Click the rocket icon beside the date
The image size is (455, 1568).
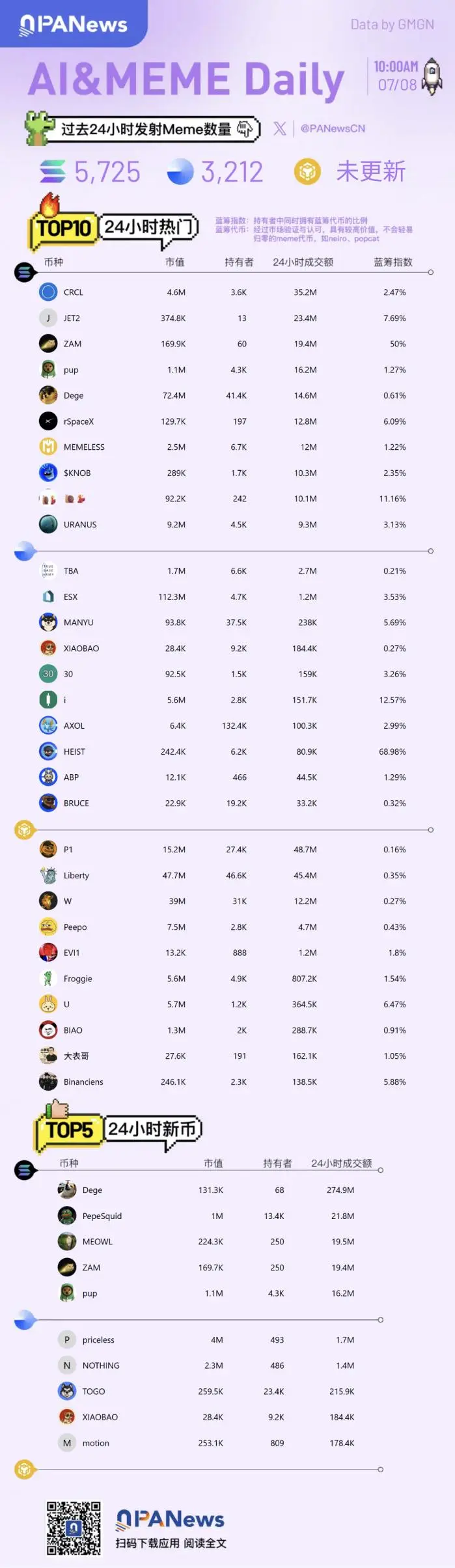click(432, 76)
